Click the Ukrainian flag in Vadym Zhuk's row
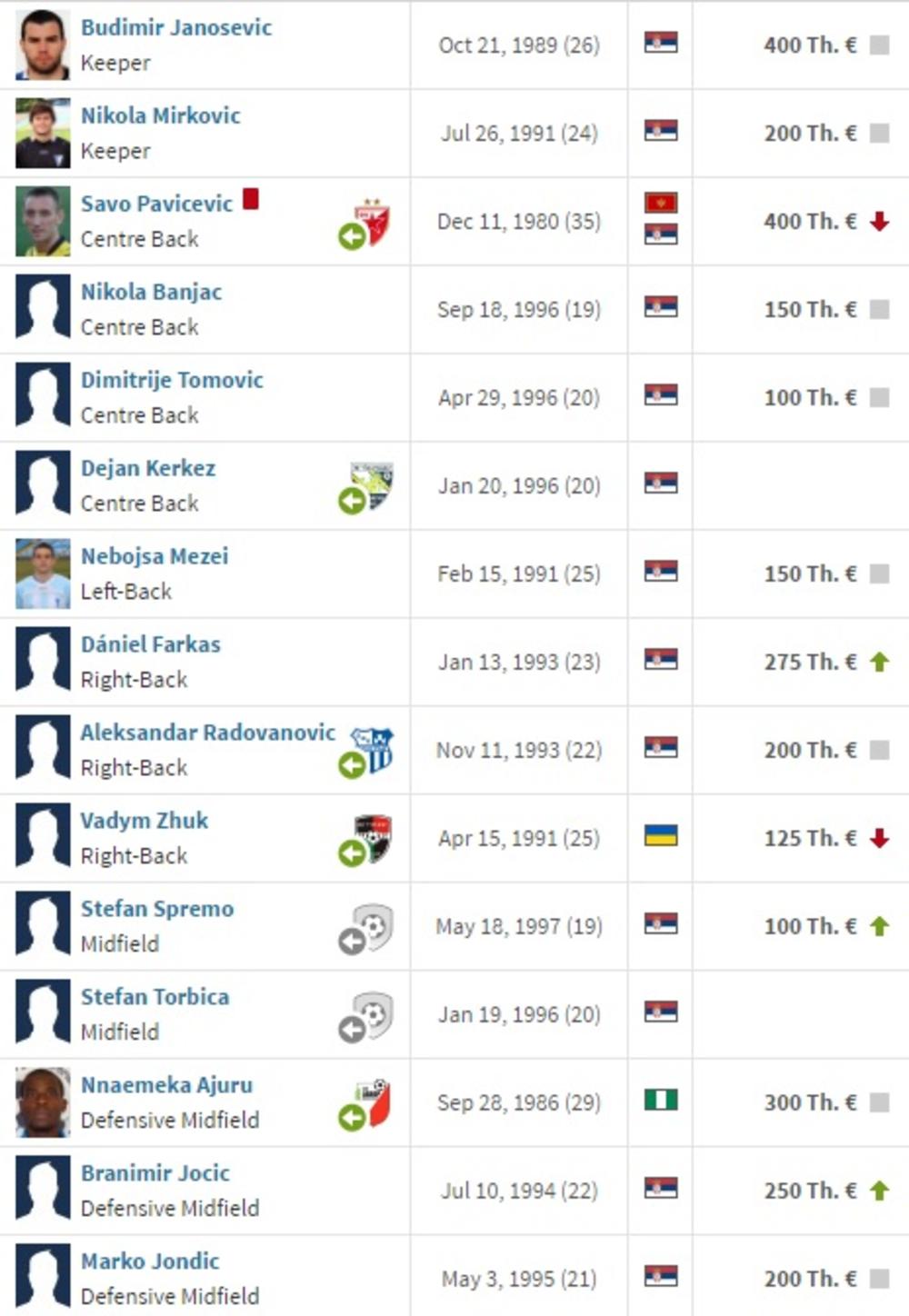This screenshot has height=1316, width=909. [661, 835]
